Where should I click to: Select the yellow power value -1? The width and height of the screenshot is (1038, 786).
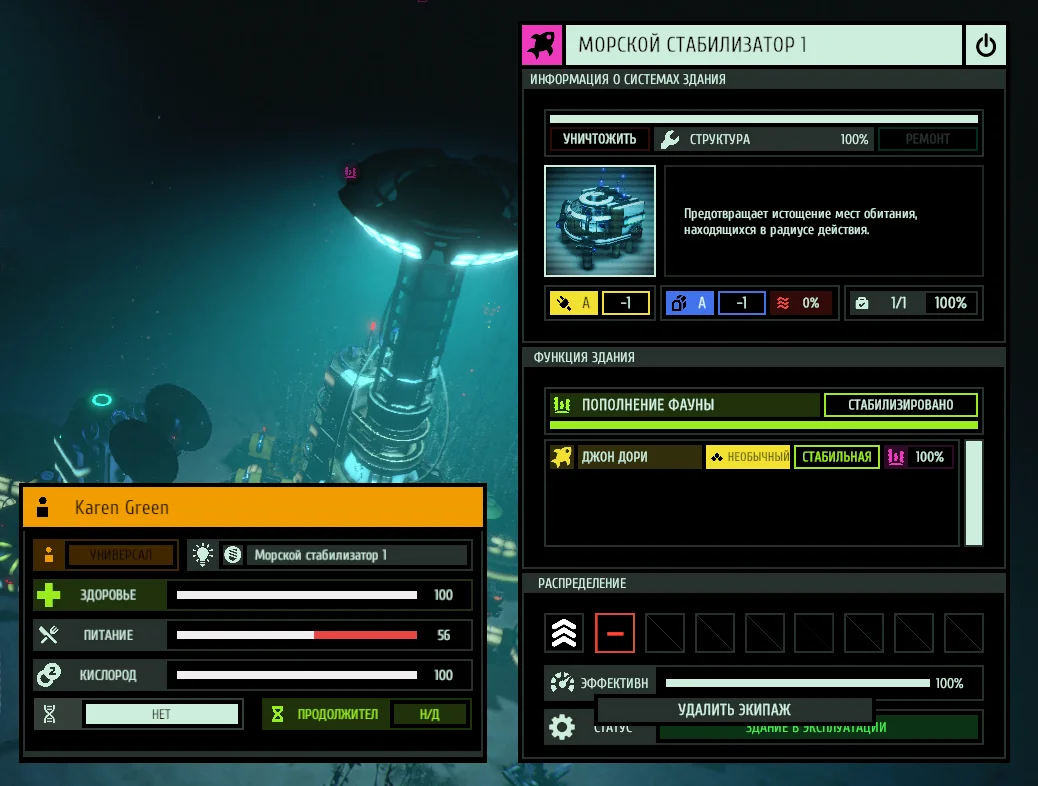tap(626, 303)
